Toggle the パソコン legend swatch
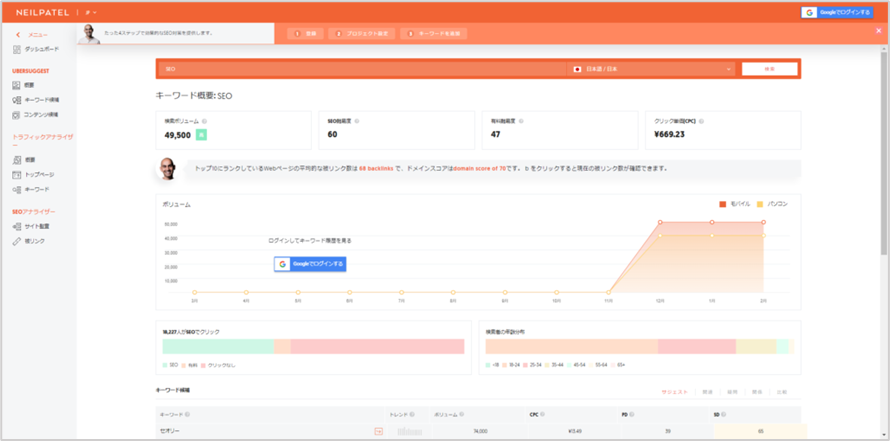Image resolution: width=890 pixels, height=441 pixels. coord(759,204)
